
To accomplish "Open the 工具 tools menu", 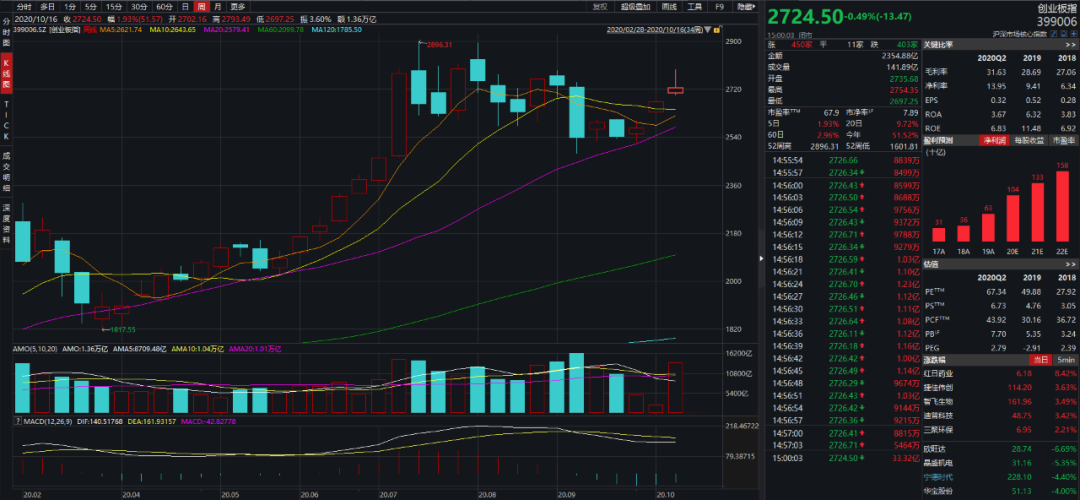I will (x=695, y=6).
